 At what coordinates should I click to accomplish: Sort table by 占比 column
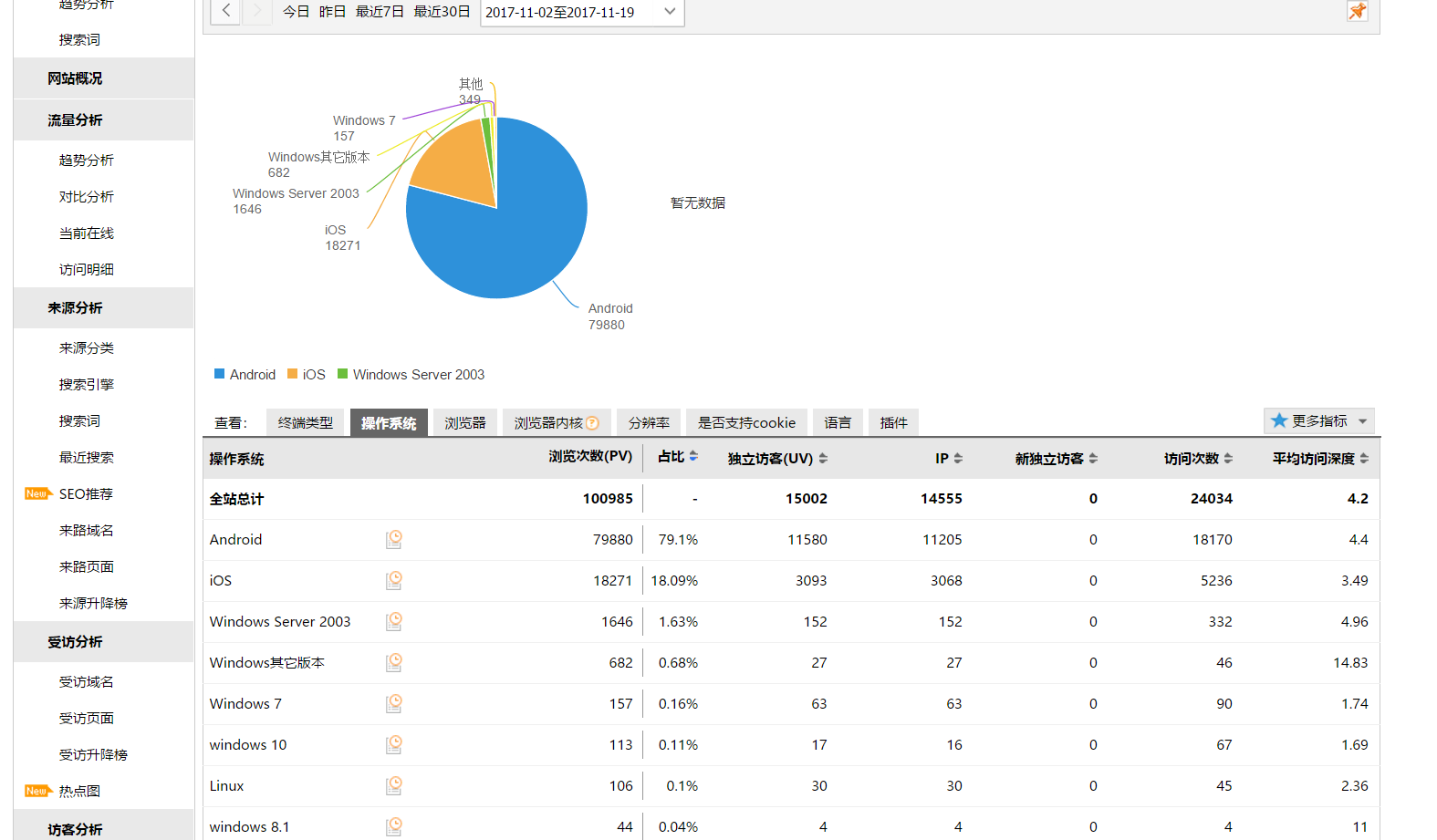pyautogui.click(x=678, y=457)
